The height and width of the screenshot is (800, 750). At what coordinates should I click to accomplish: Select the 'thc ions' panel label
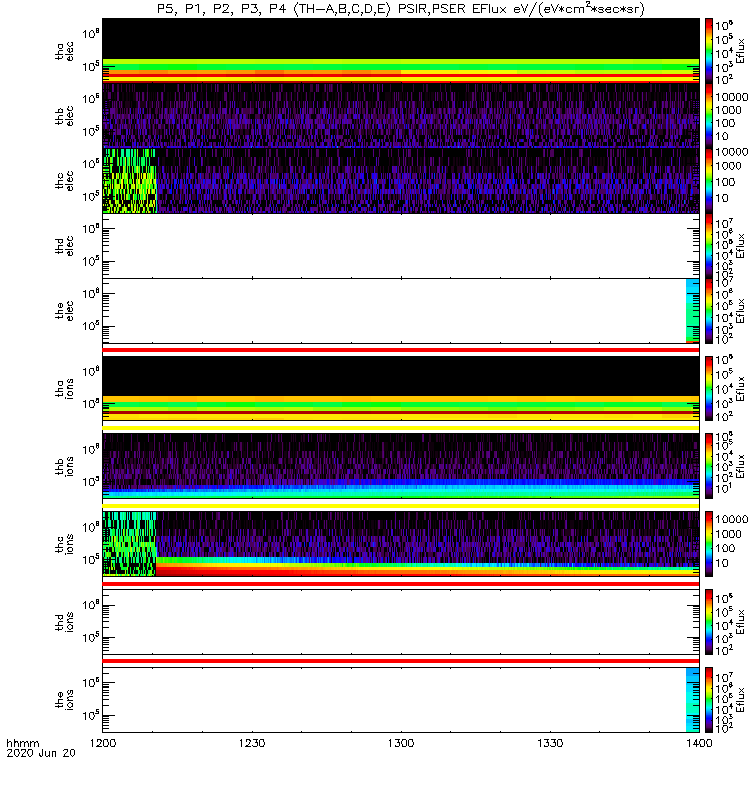[64, 544]
